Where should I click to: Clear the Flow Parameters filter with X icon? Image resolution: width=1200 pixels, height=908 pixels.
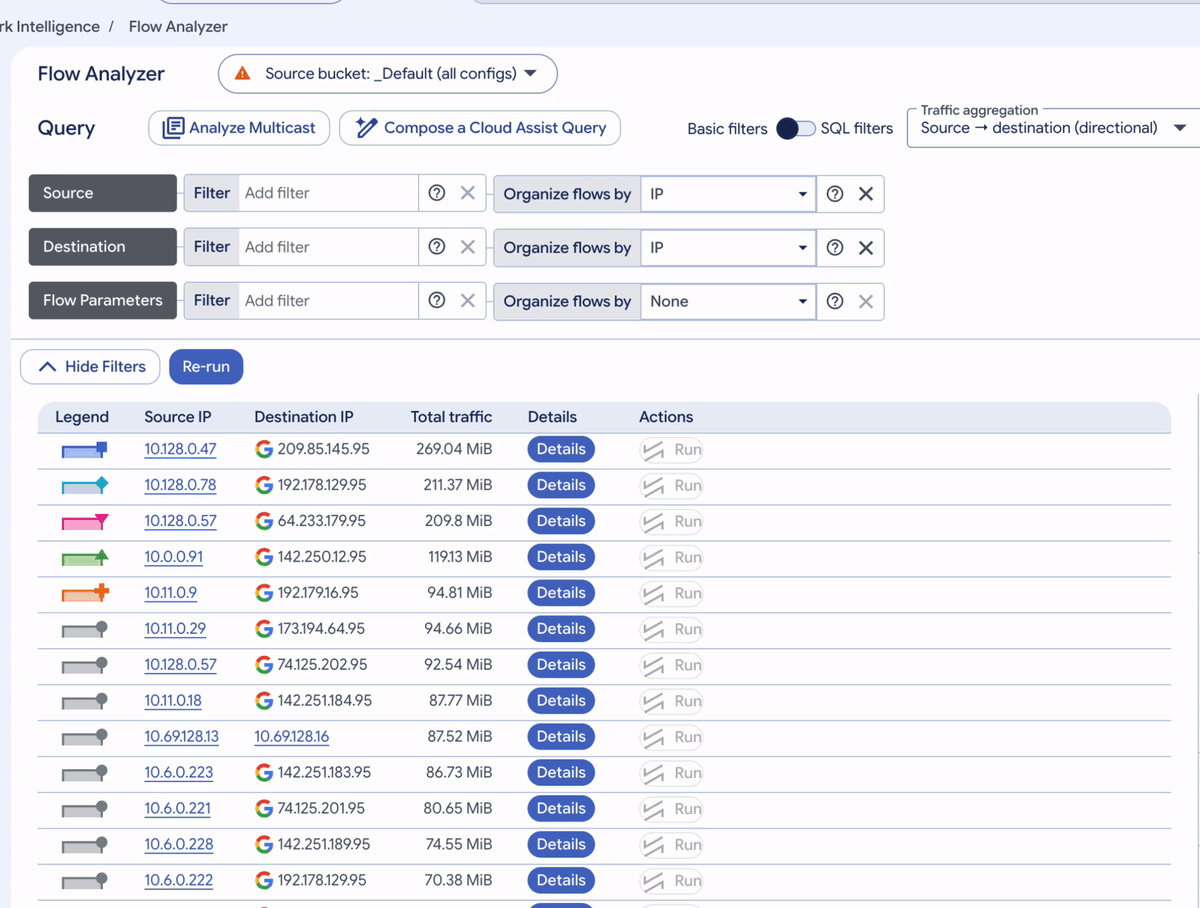pos(467,300)
